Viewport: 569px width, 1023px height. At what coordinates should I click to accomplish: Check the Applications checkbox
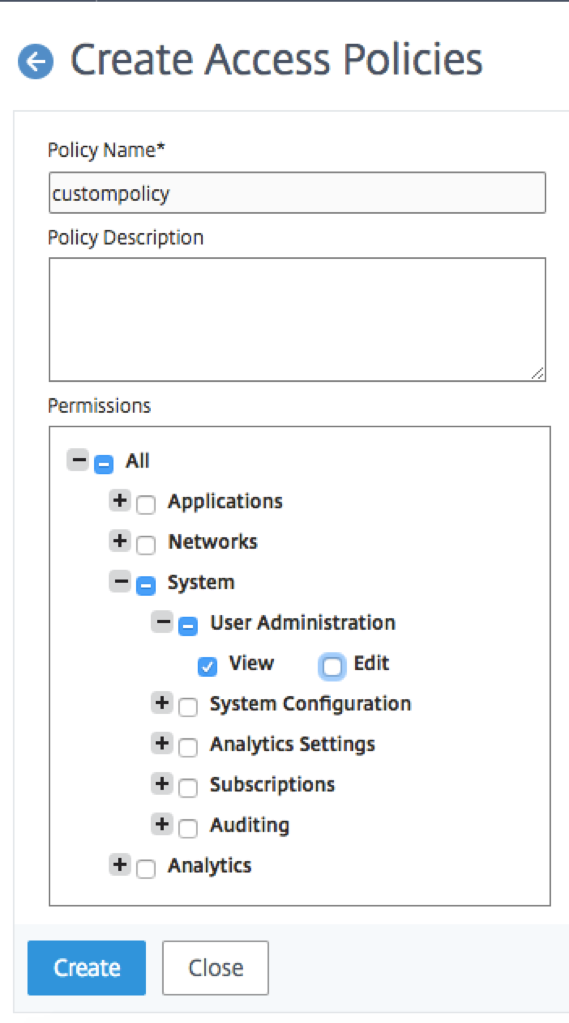pos(146,505)
